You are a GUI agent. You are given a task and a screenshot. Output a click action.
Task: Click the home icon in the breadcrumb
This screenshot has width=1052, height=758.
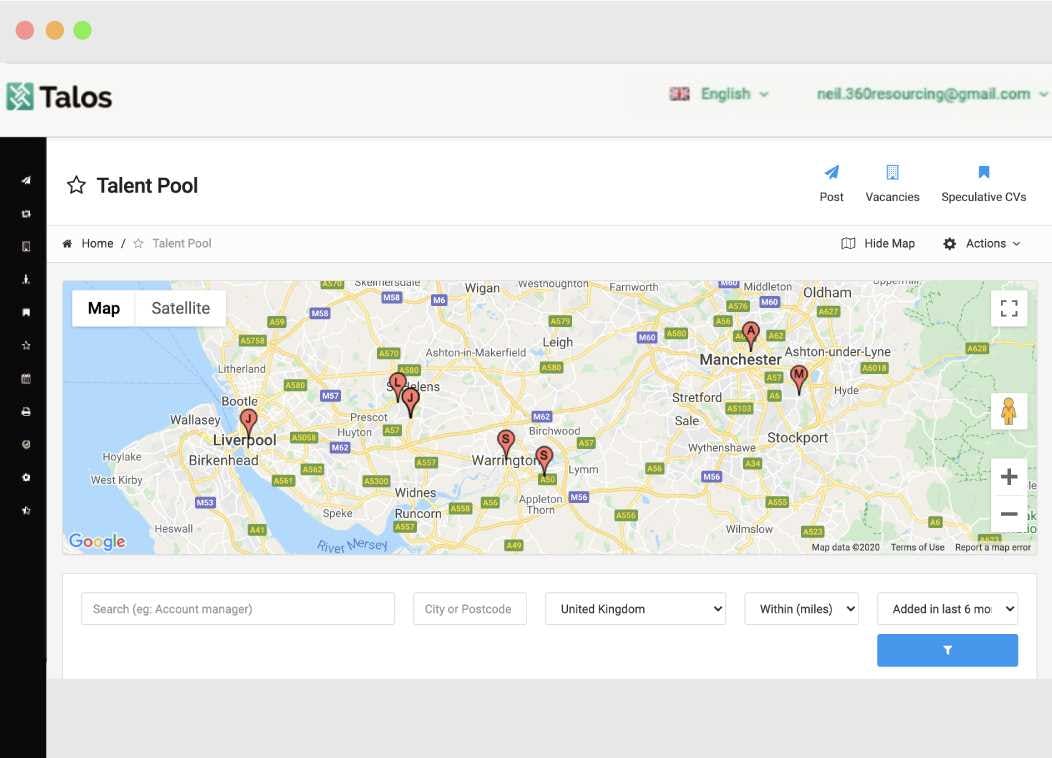(69, 243)
